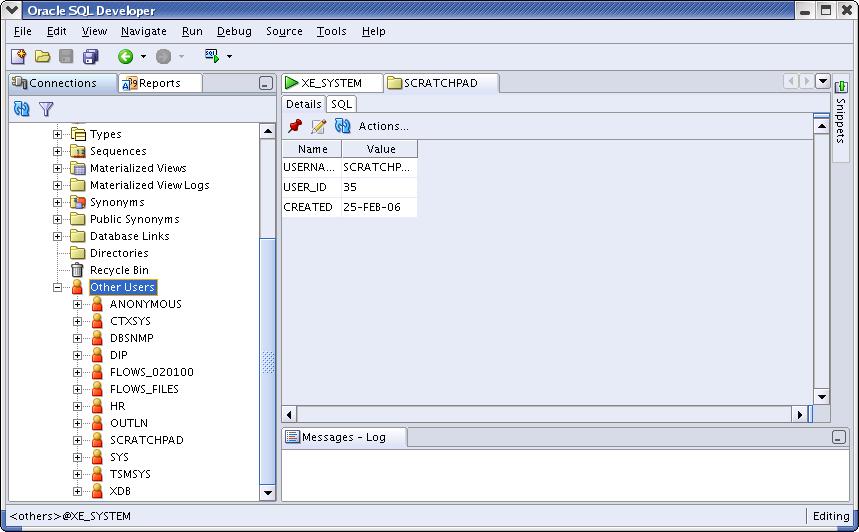Switch to the SQL sub-tab
This screenshot has height=532, width=859.
click(341, 104)
